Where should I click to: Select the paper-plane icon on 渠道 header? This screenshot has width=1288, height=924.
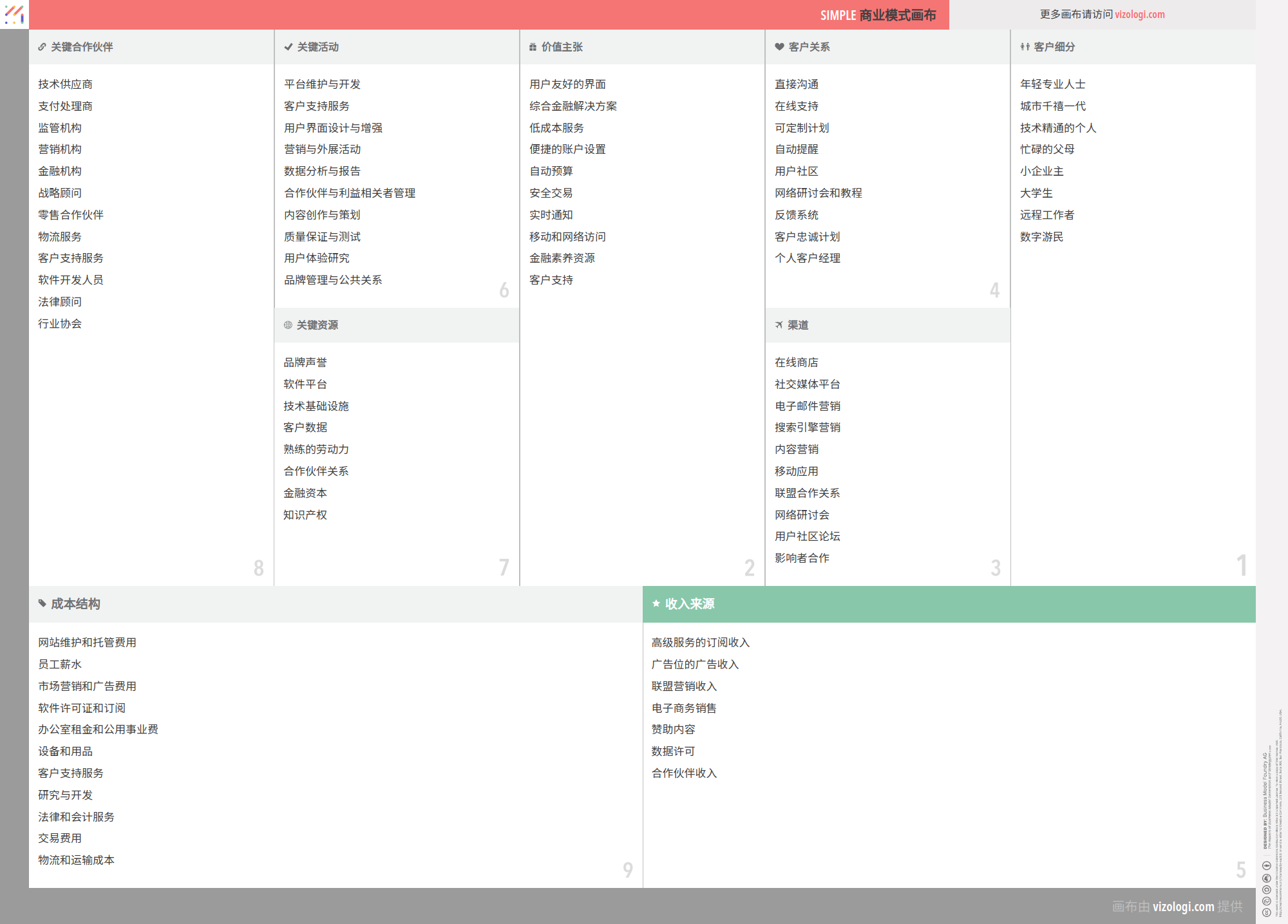coord(778,325)
